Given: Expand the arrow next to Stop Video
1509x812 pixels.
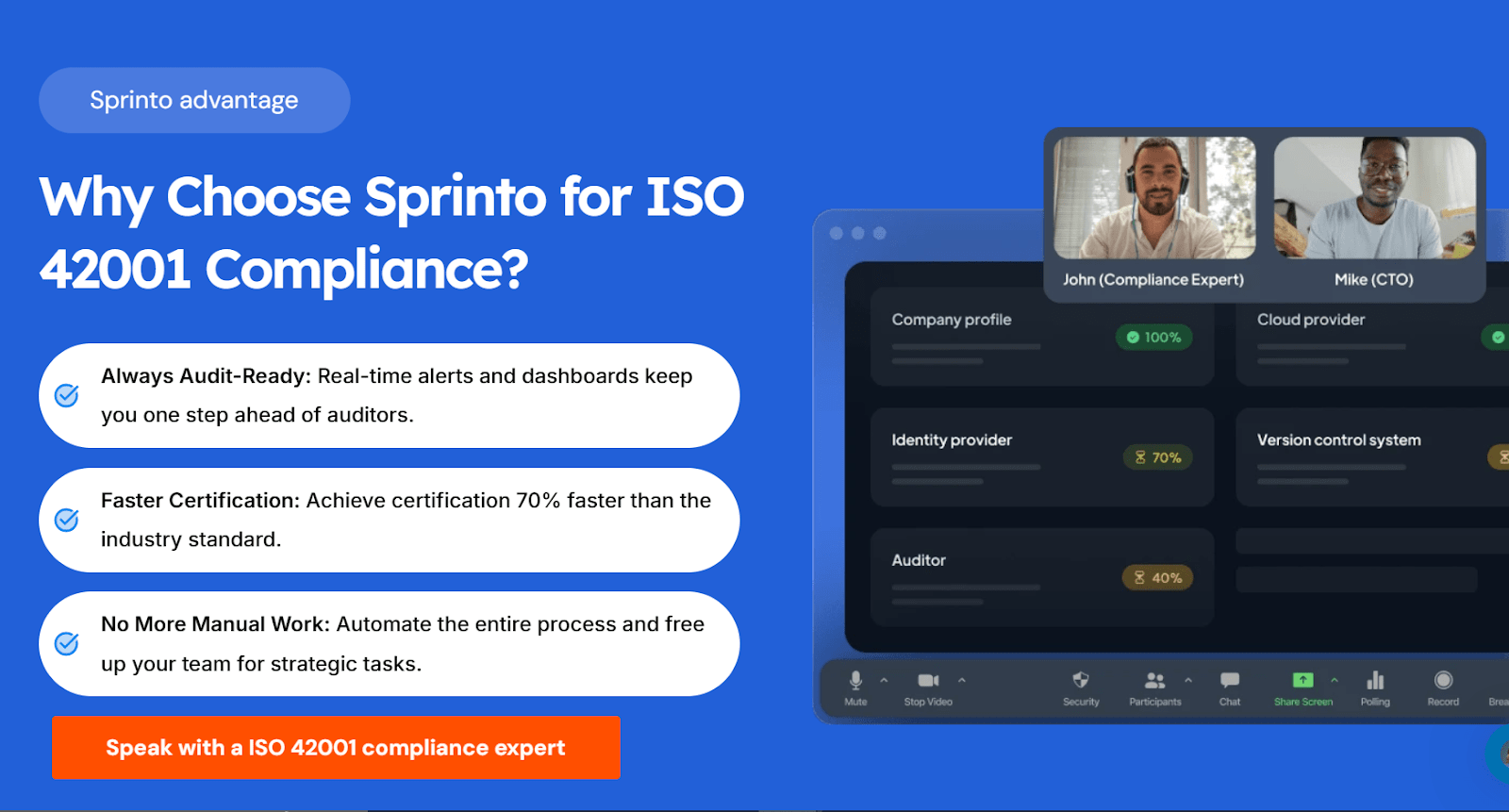Looking at the screenshot, I should [x=962, y=679].
